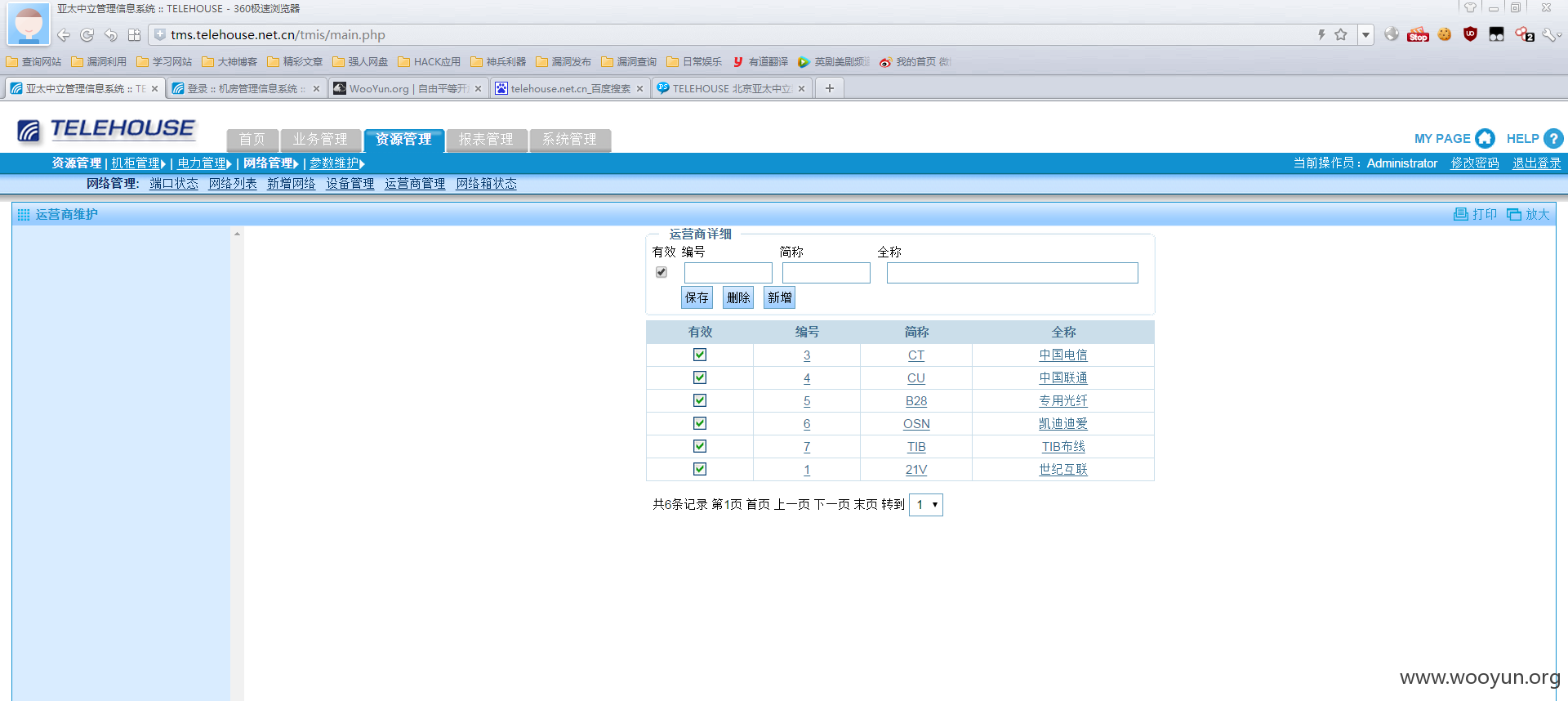Click the 全称 input field
1568x701 pixels.
(1013, 273)
